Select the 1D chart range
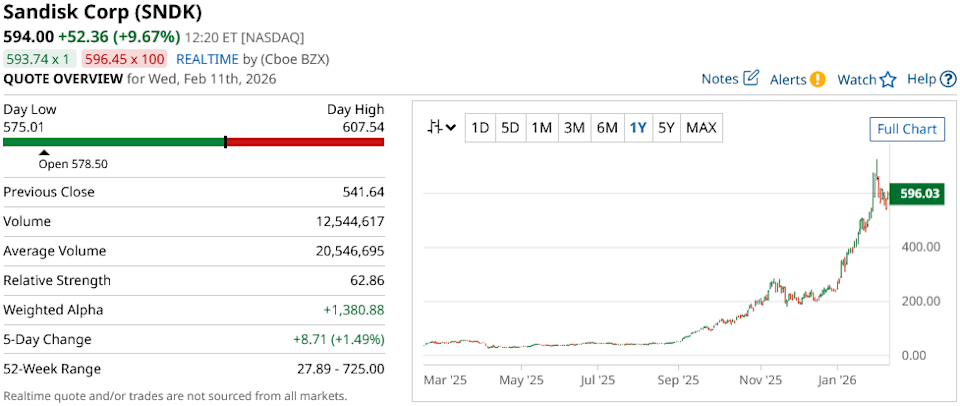This screenshot has width=960, height=406. 480,127
